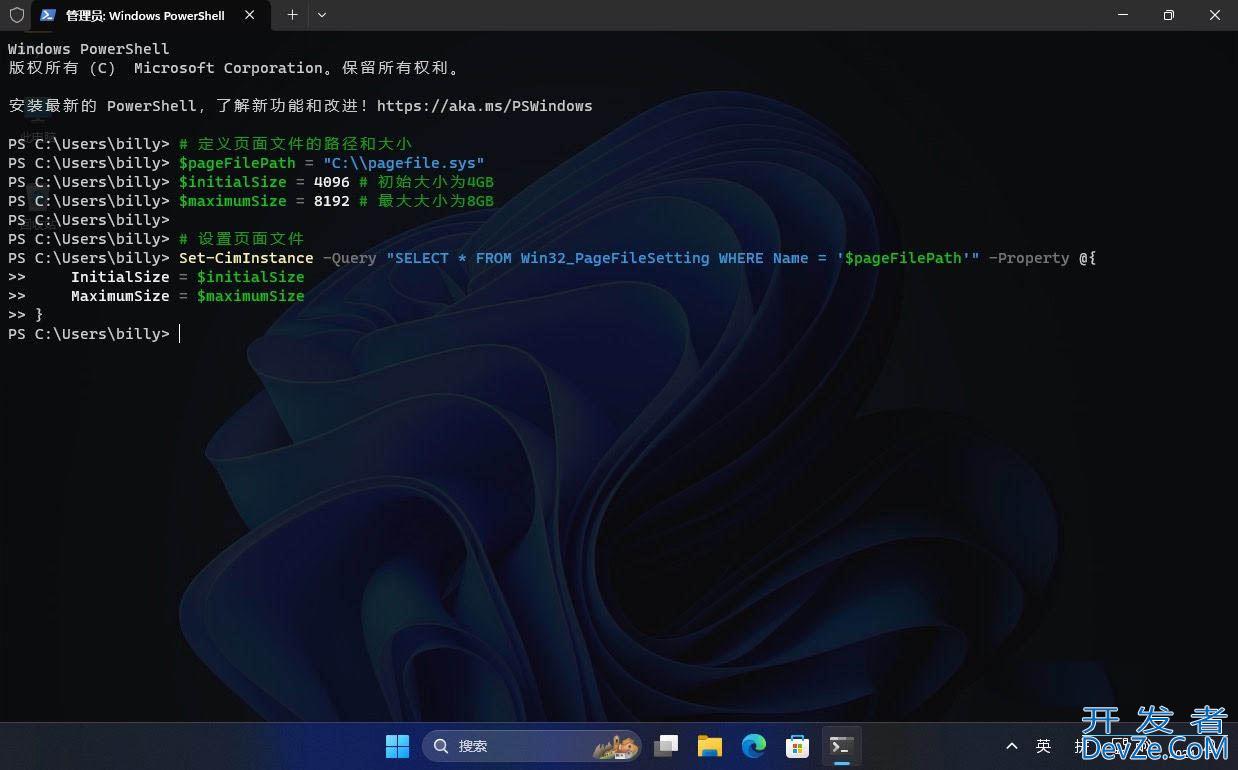Click the comment 定义页面文件的路径和大小

(295, 144)
